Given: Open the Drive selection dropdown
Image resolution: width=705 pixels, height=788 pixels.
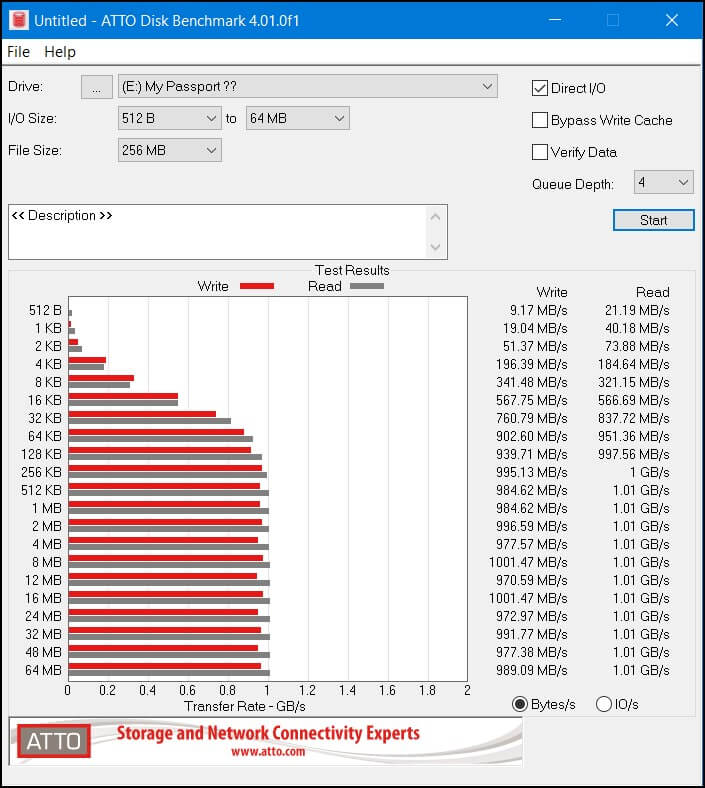Looking at the screenshot, I should click(x=308, y=86).
